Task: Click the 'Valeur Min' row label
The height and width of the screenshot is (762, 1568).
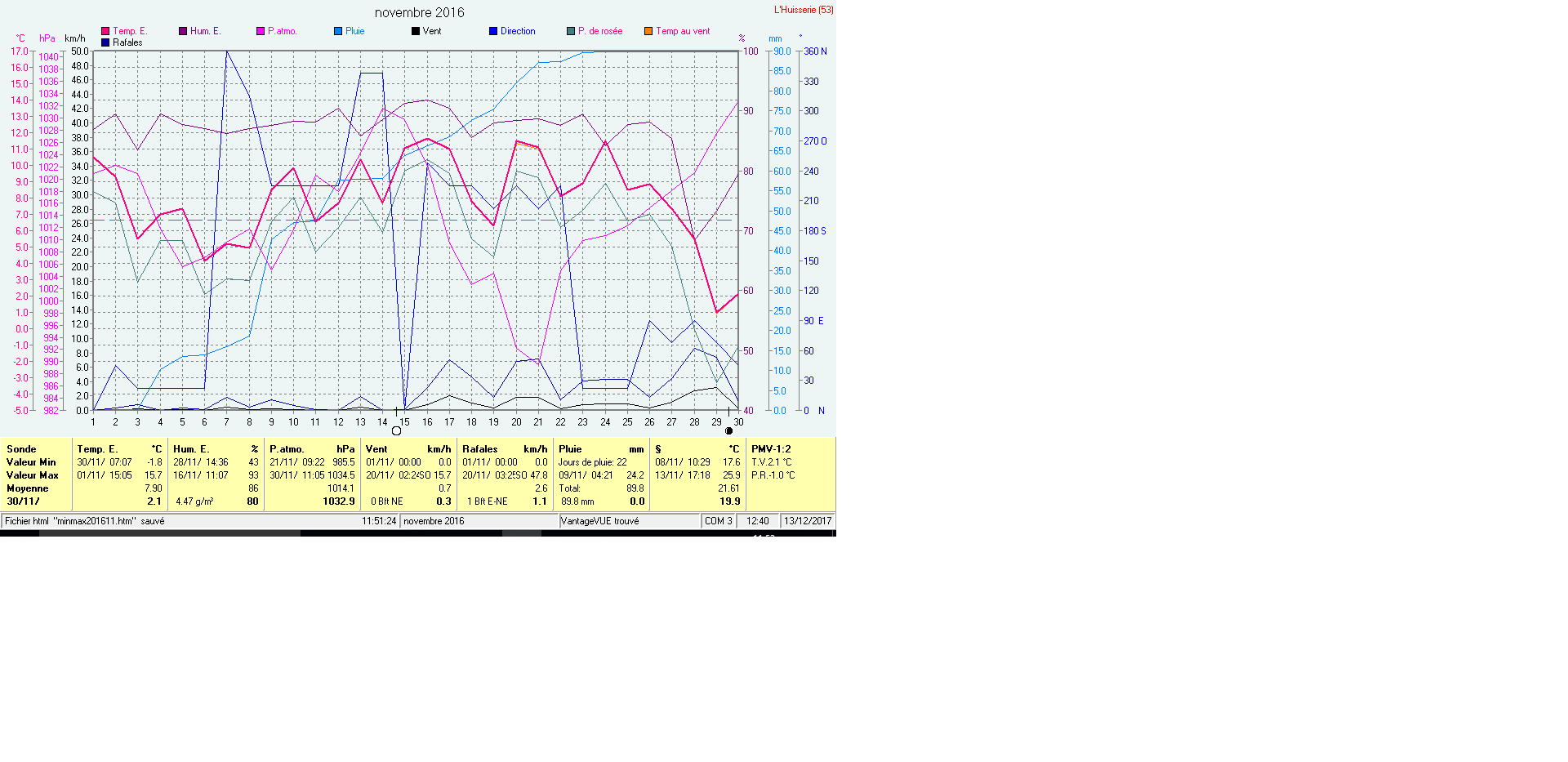Action: (x=31, y=462)
